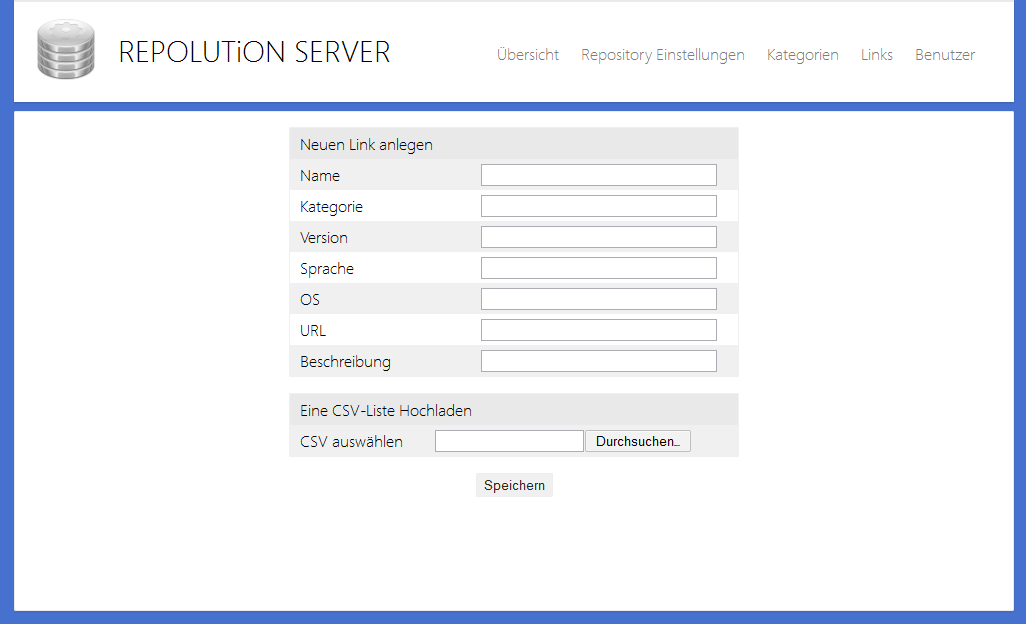Open the Übersicht page

[527, 55]
